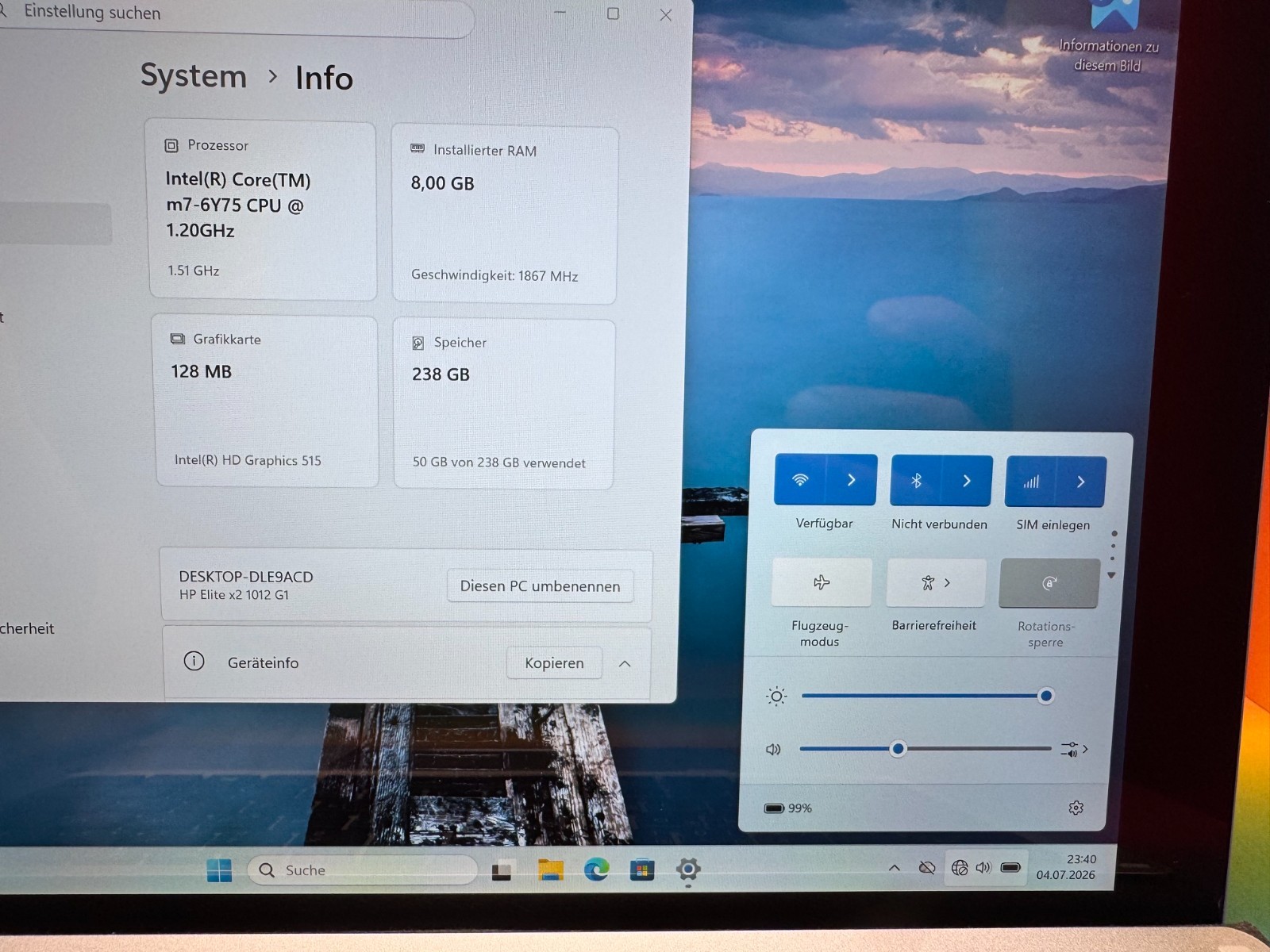Click text '50 GB von 238 GB verwendet'
The height and width of the screenshot is (952, 1270).
[499, 463]
